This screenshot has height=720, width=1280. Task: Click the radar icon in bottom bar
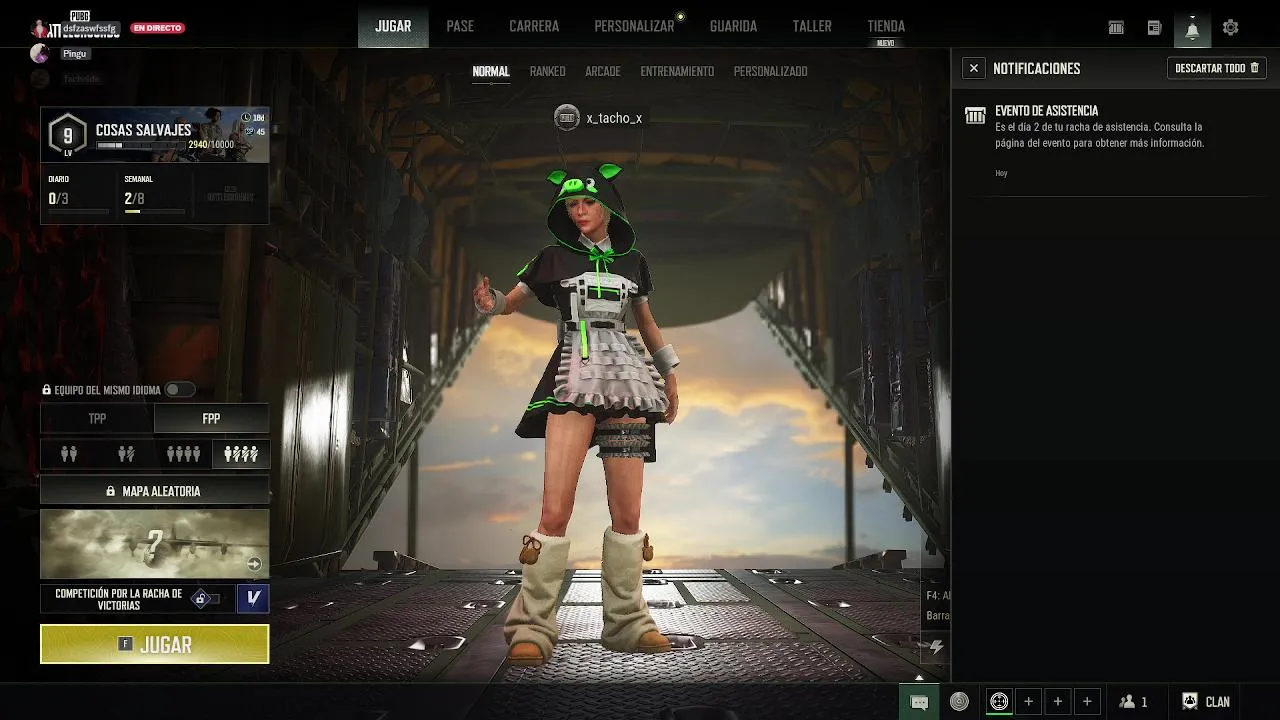click(959, 702)
